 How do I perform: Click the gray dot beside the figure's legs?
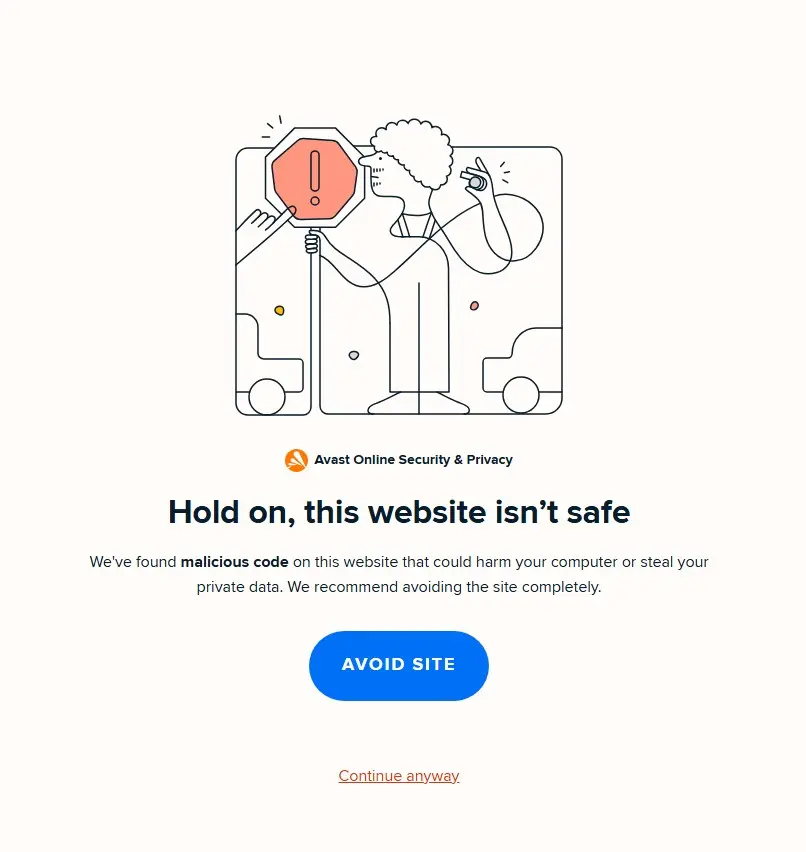[354, 355]
